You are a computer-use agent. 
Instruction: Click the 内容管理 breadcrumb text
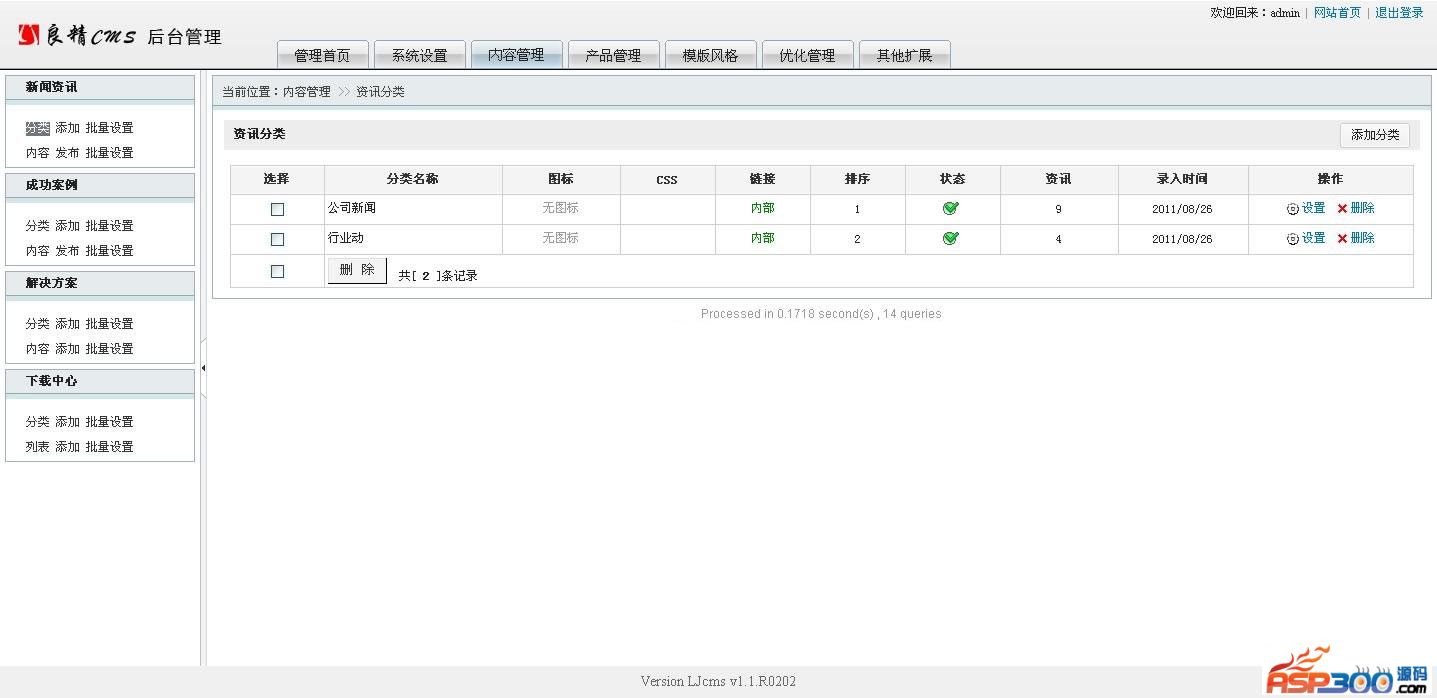tap(306, 92)
